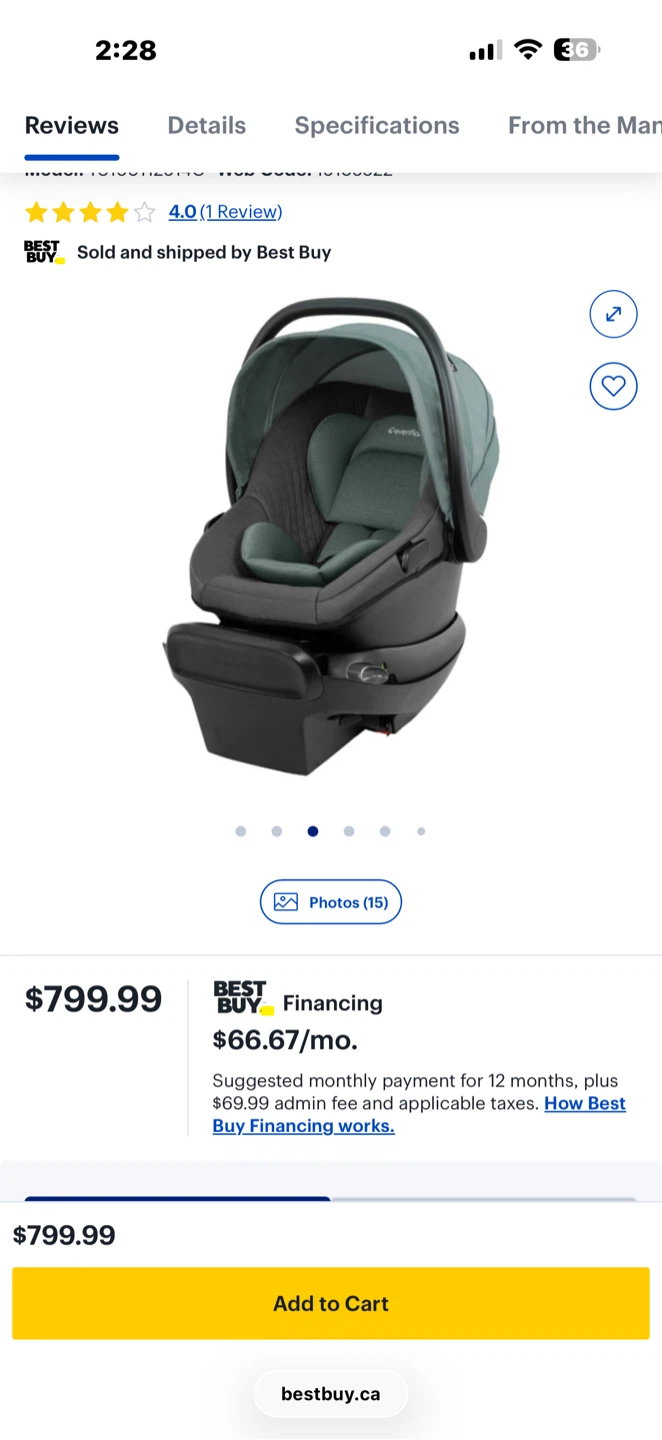Select the fourth carousel dot
This screenshot has height=1440, width=662.
click(349, 831)
